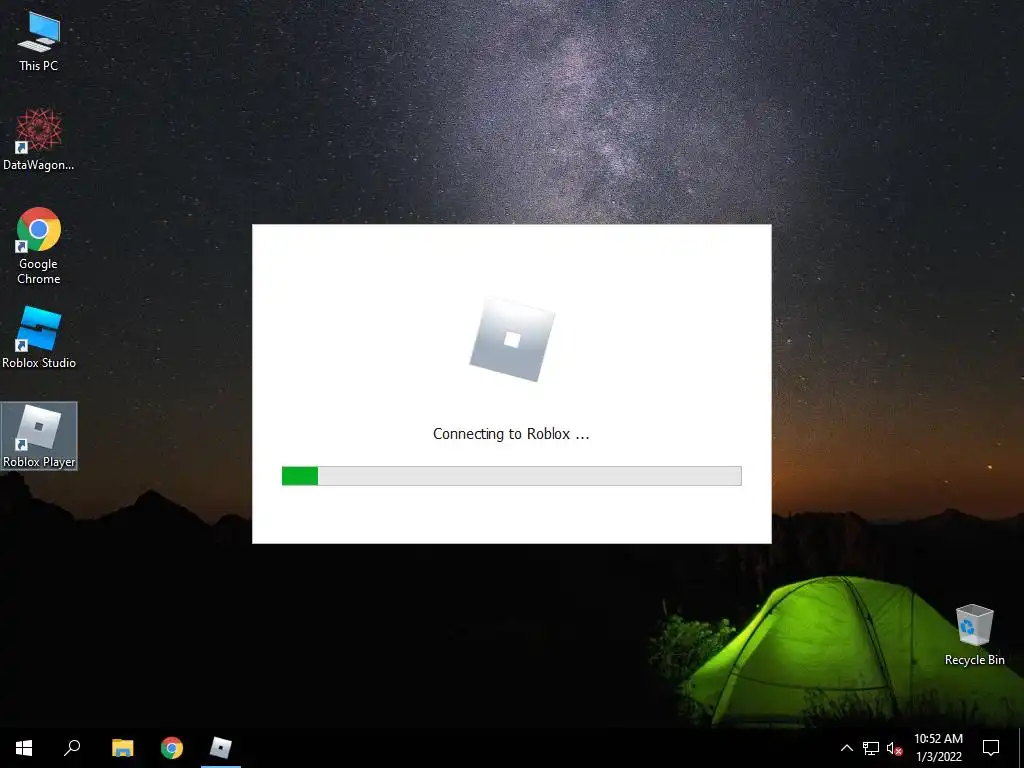Switch to Roblox in the taskbar
This screenshot has height=768, width=1024.
point(221,748)
